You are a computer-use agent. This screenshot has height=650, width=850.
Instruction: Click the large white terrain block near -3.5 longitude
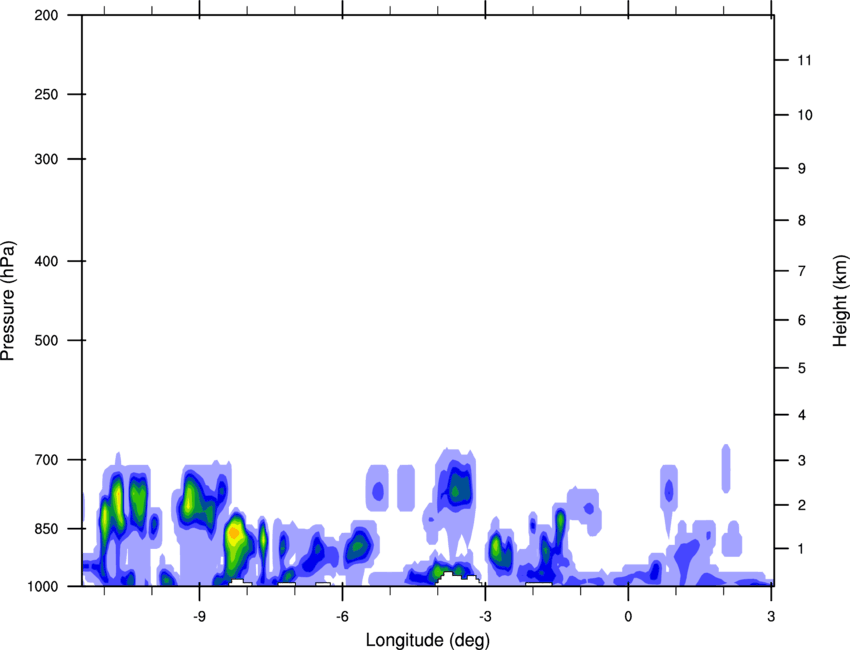click(x=459, y=579)
